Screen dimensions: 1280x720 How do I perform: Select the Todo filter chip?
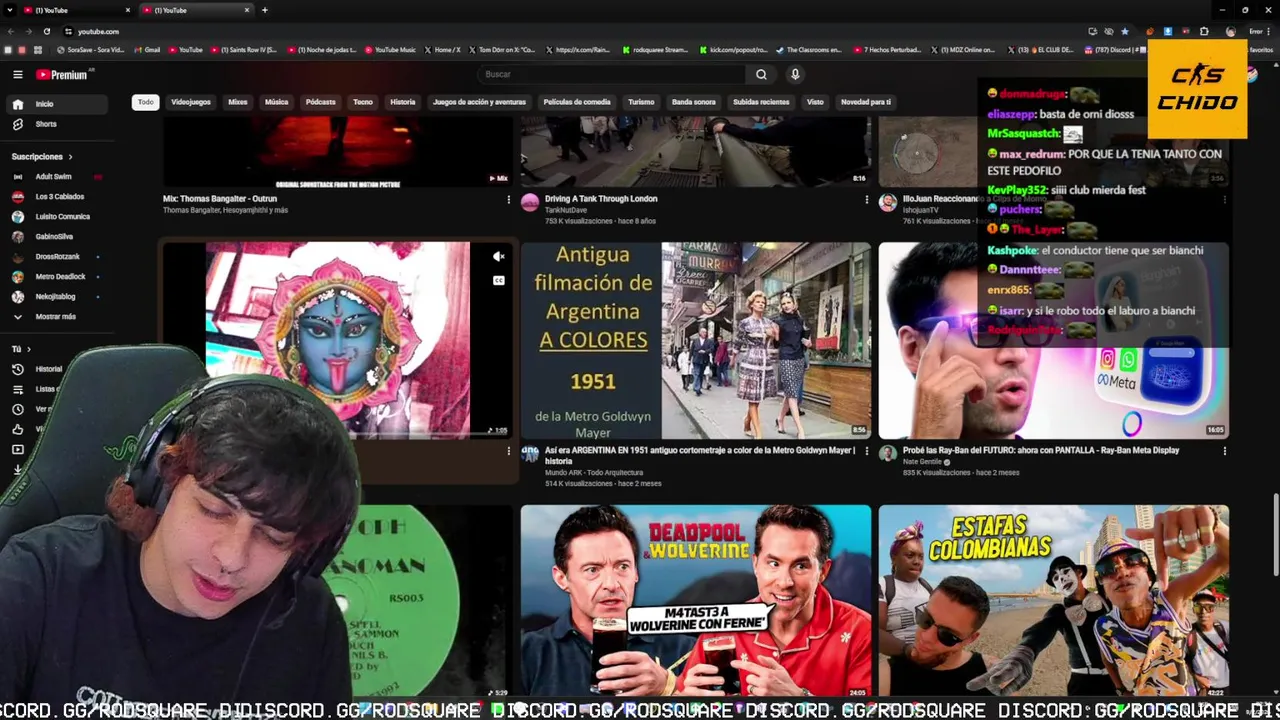(x=146, y=102)
